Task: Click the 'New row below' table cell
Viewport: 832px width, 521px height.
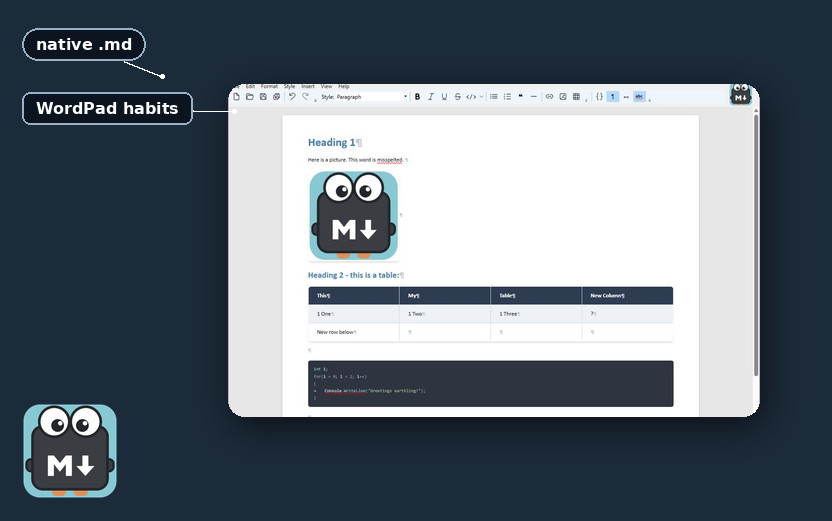Action: click(x=354, y=332)
